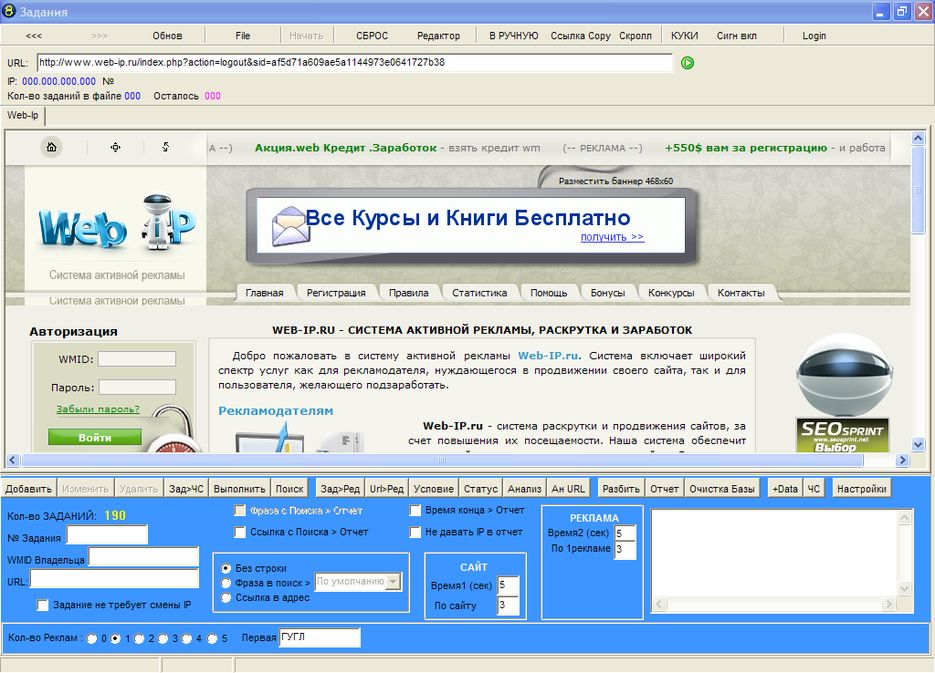This screenshot has height=673, width=935.
Task: Click the horizontal scrollbar thumb
Action: coord(442,460)
